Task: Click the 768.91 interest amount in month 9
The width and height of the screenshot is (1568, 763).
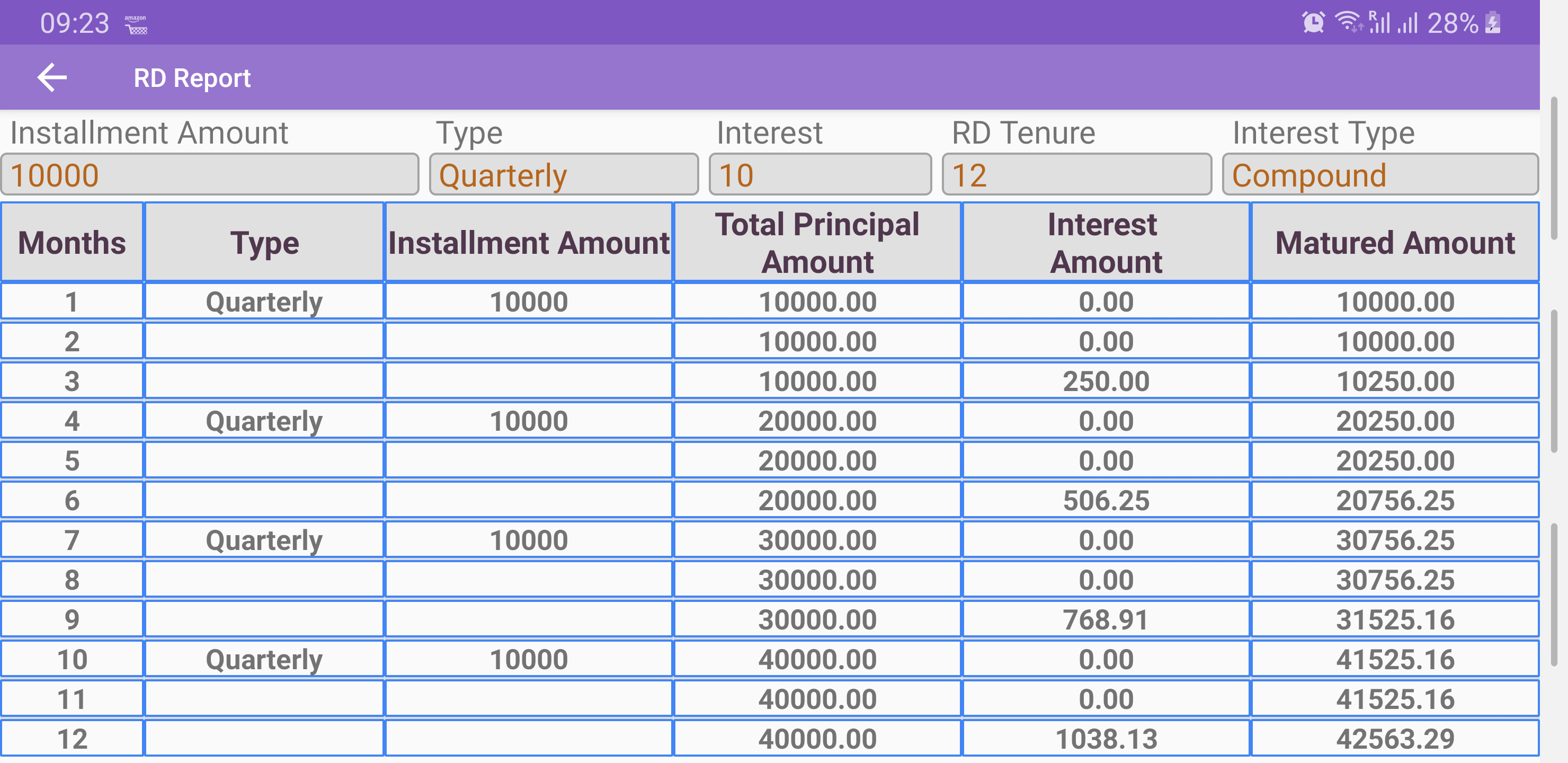Action: point(1106,619)
